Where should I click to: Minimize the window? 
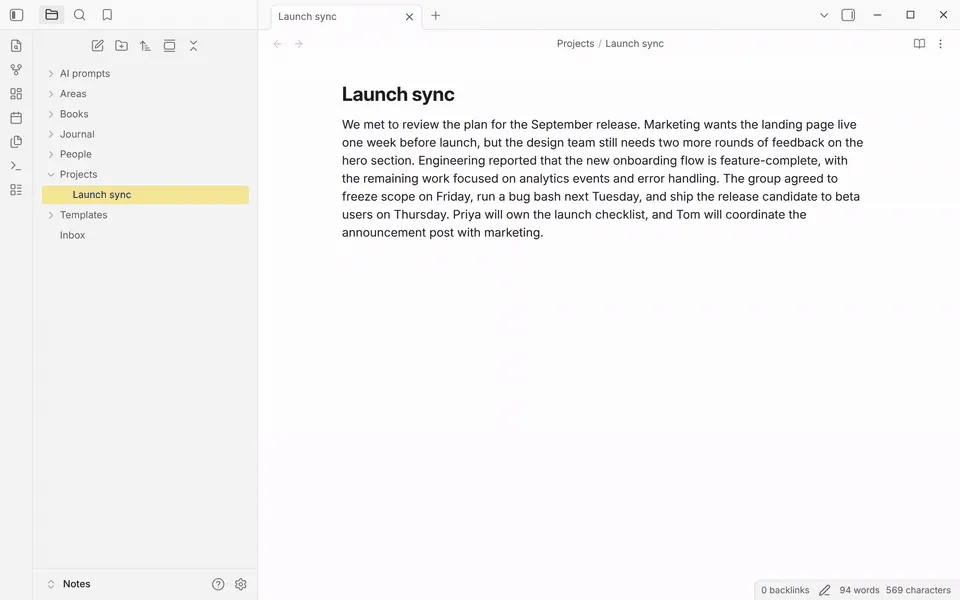[877, 15]
